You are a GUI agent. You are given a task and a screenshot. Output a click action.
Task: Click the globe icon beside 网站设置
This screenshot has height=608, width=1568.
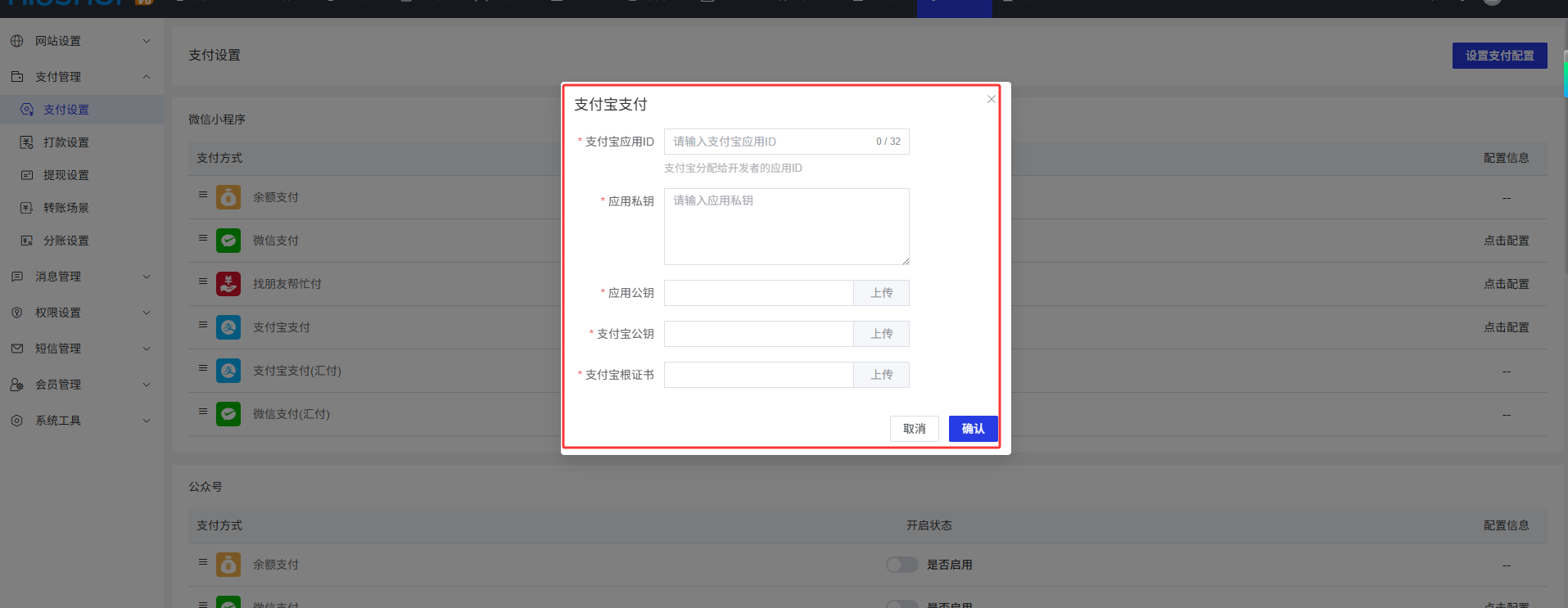[16, 41]
